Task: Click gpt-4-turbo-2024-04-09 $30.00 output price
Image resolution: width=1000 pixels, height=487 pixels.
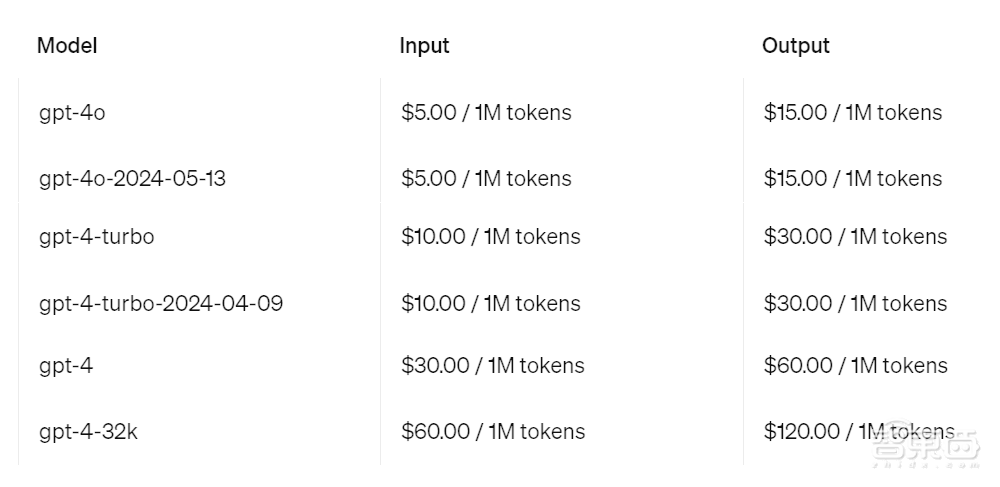Action: (x=855, y=304)
